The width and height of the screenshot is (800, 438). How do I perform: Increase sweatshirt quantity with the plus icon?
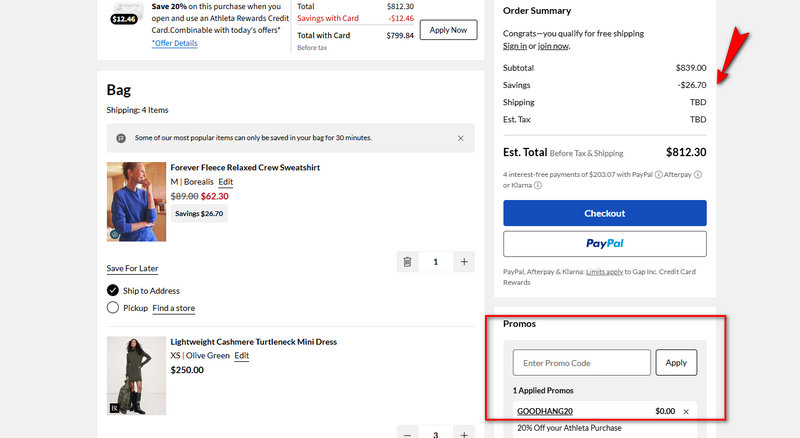click(464, 262)
